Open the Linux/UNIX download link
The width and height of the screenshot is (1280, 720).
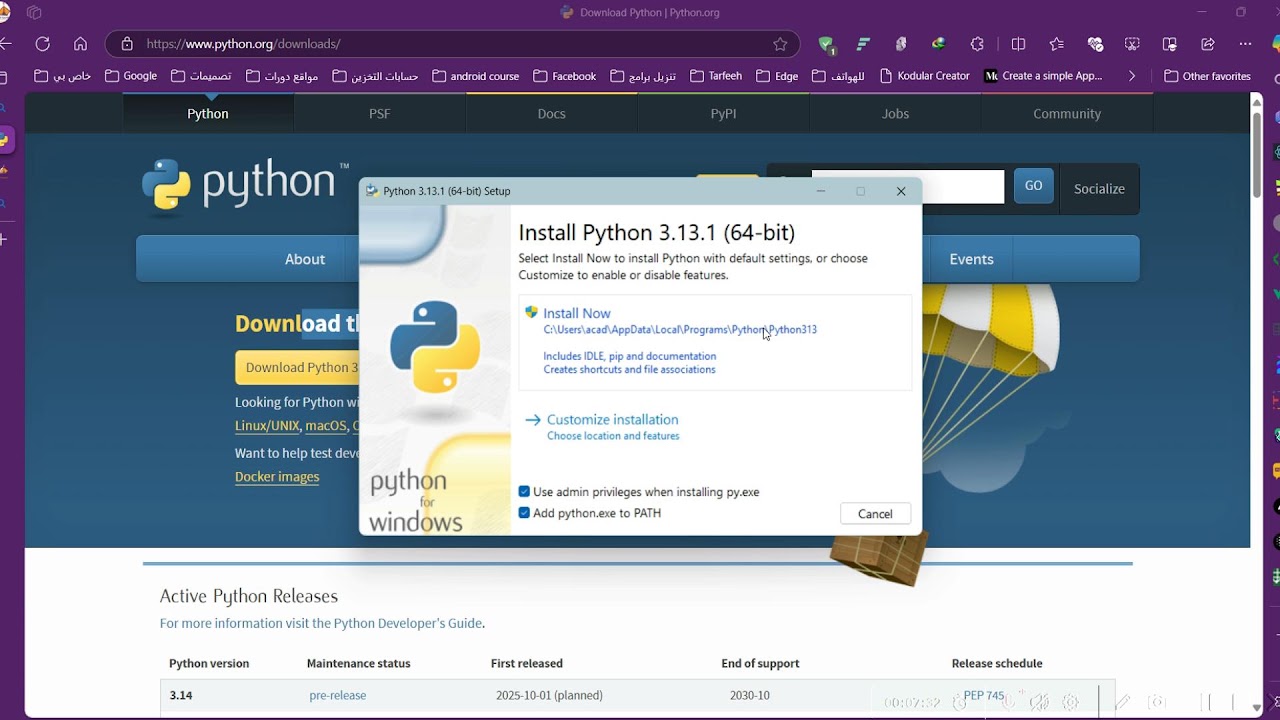pos(266,426)
